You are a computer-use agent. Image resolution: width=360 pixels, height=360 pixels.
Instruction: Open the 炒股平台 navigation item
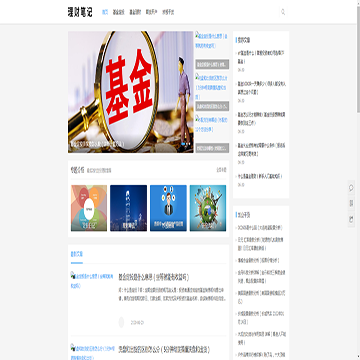(168, 12)
